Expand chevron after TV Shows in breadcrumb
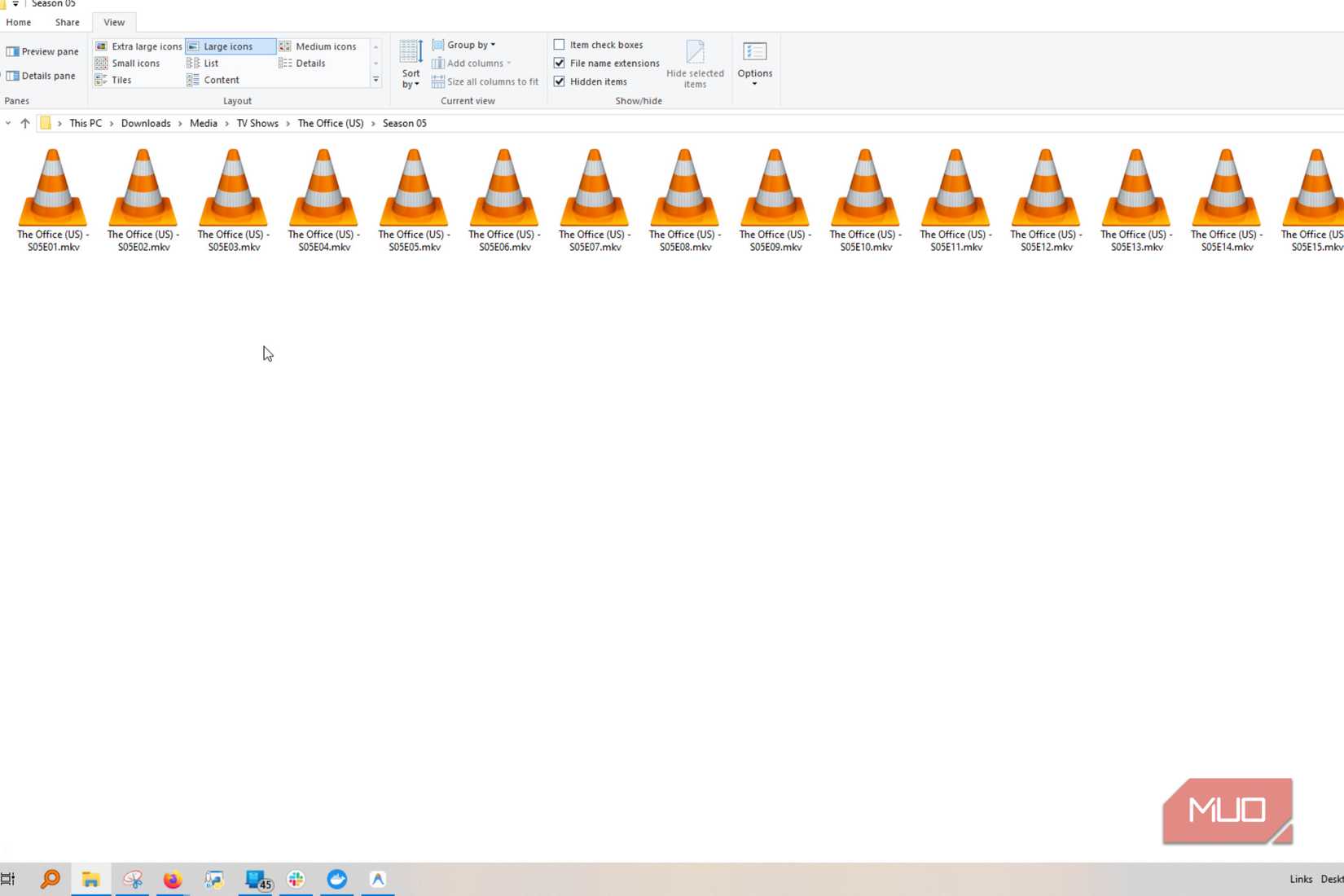 click(288, 124)
